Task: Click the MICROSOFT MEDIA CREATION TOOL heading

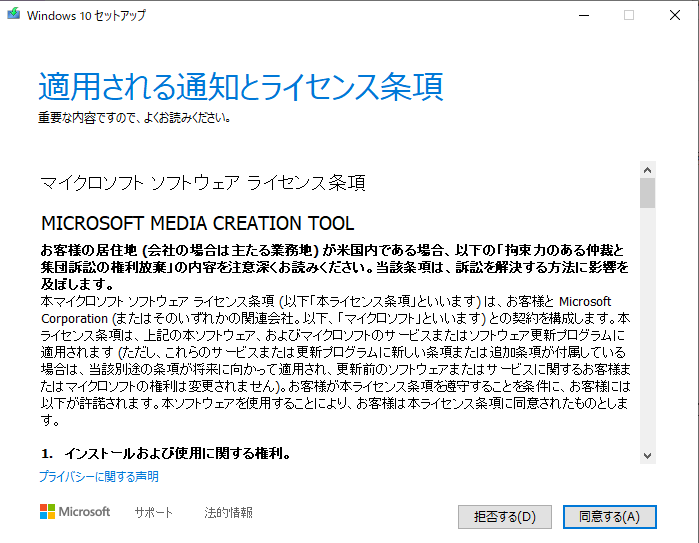Action: [197, 223]
